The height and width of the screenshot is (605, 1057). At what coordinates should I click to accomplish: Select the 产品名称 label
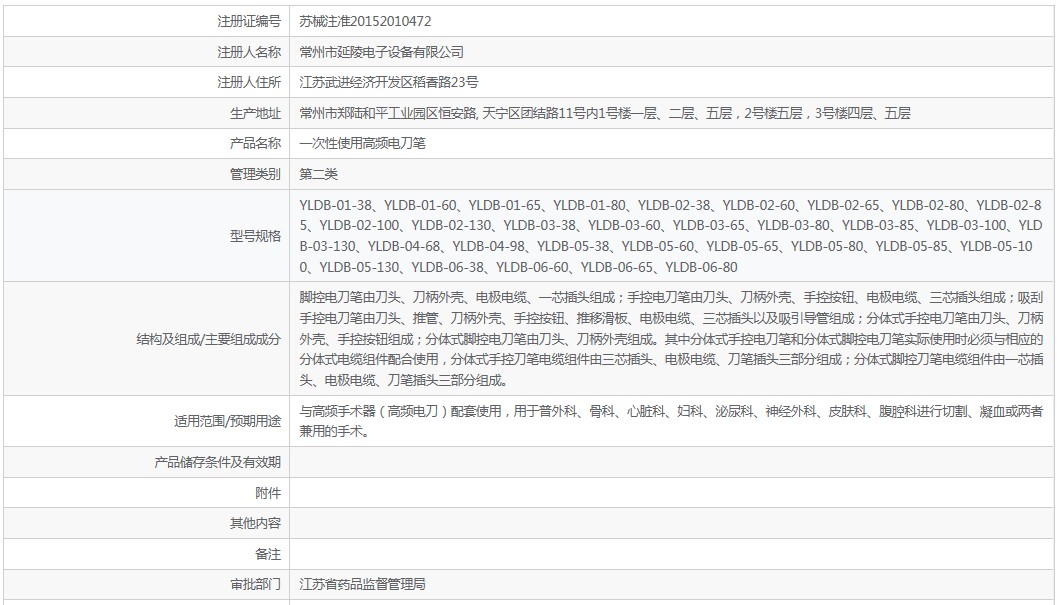tap(255, 143)
